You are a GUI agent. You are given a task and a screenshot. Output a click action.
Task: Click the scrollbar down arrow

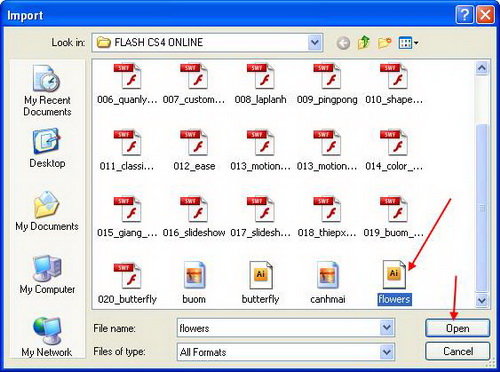click(482, 300)
